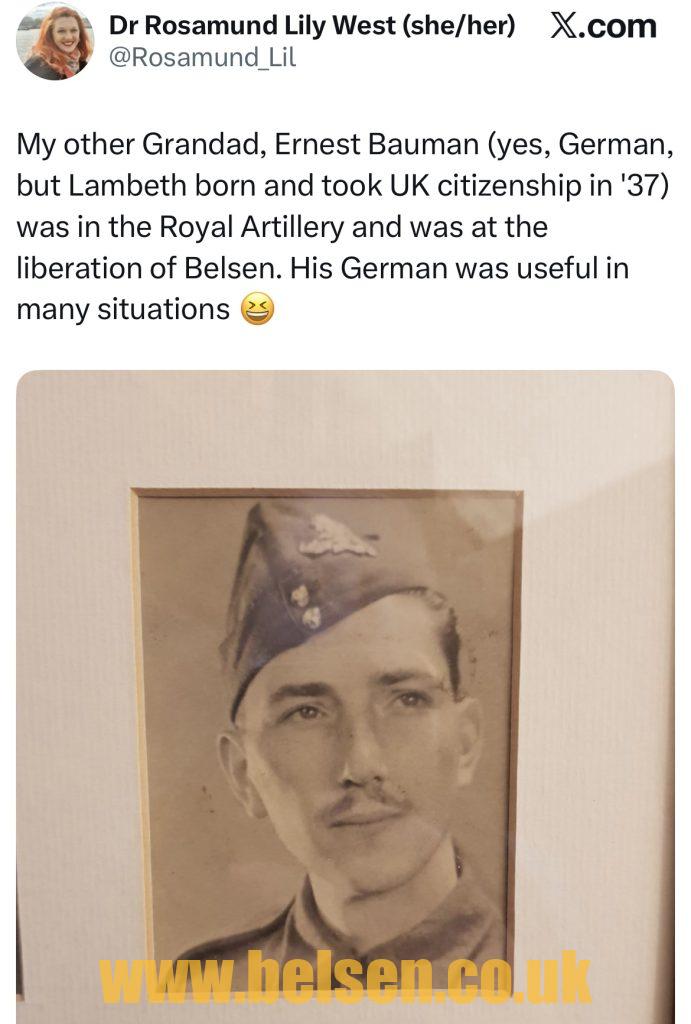Click the white mount above the portrait
The width and height of the screenshot is (691, 1024).
coord(345,428)
